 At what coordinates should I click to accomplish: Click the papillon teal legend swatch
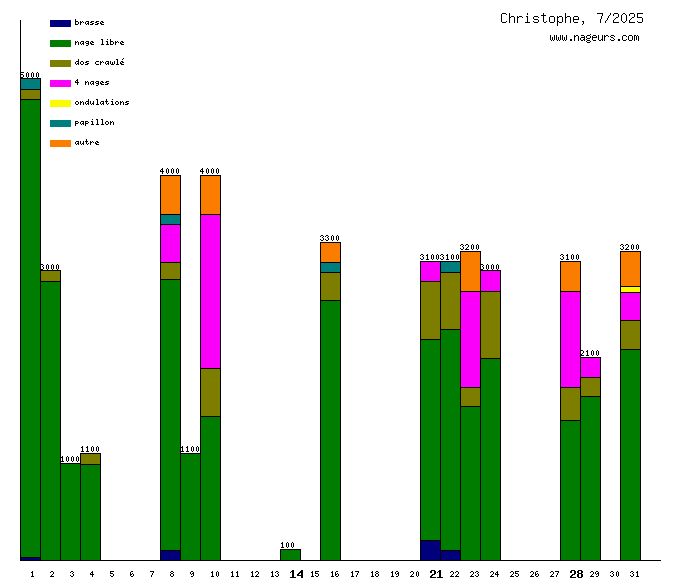[60, 123]
